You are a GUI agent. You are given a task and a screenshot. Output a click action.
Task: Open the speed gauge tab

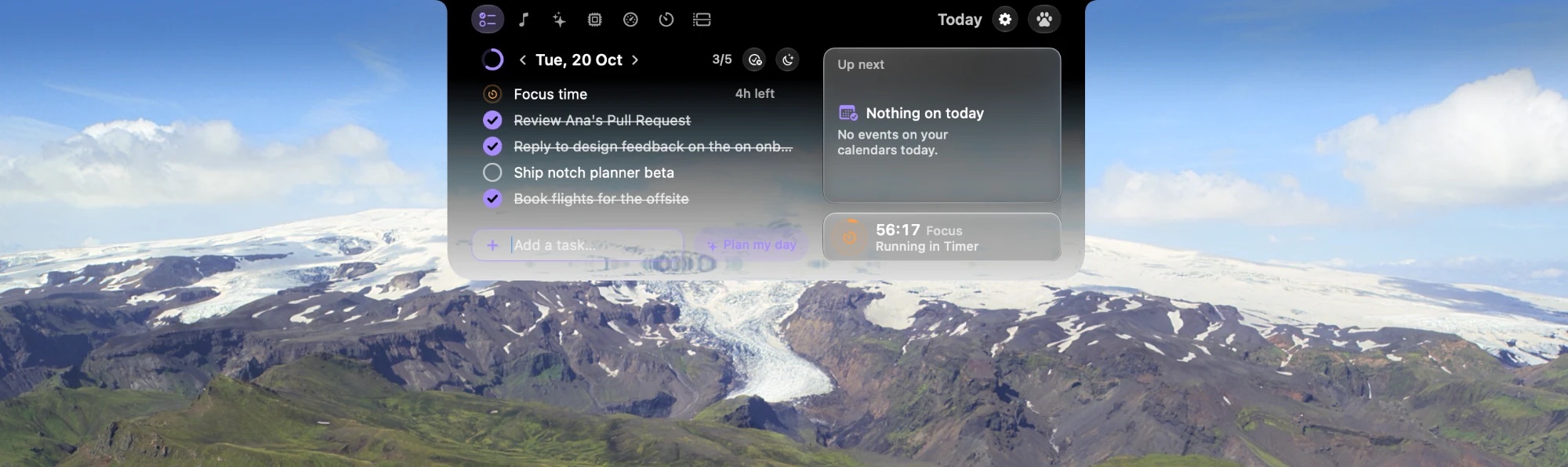coord(630,20)
